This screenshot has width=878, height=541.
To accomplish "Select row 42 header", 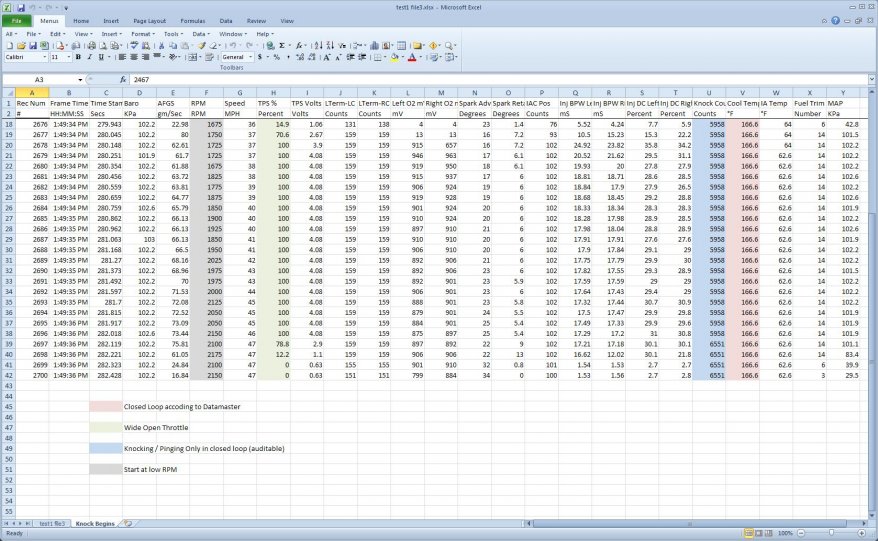I will pyautogui.click(x=8, y=375).
